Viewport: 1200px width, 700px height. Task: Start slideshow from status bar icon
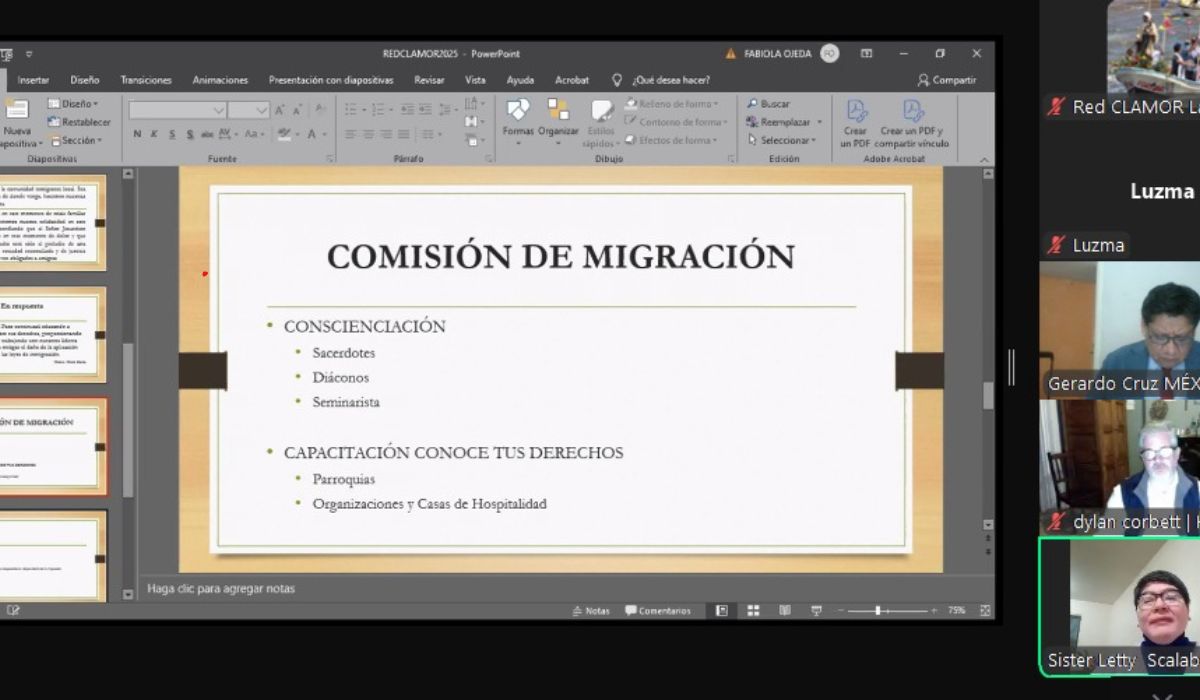(x=816, y=611)
